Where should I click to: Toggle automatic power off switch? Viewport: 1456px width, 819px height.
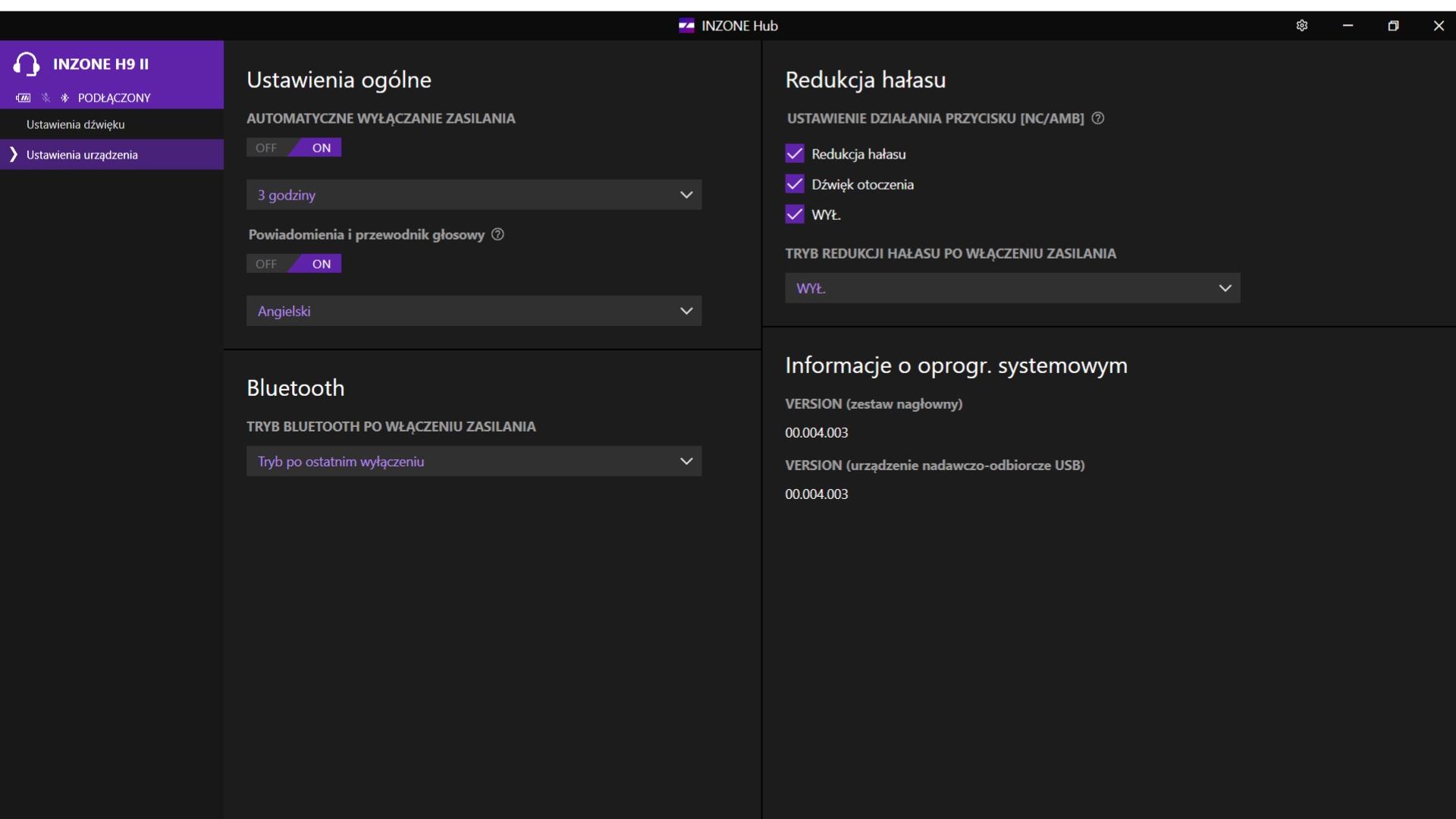(x=294, y=148)
